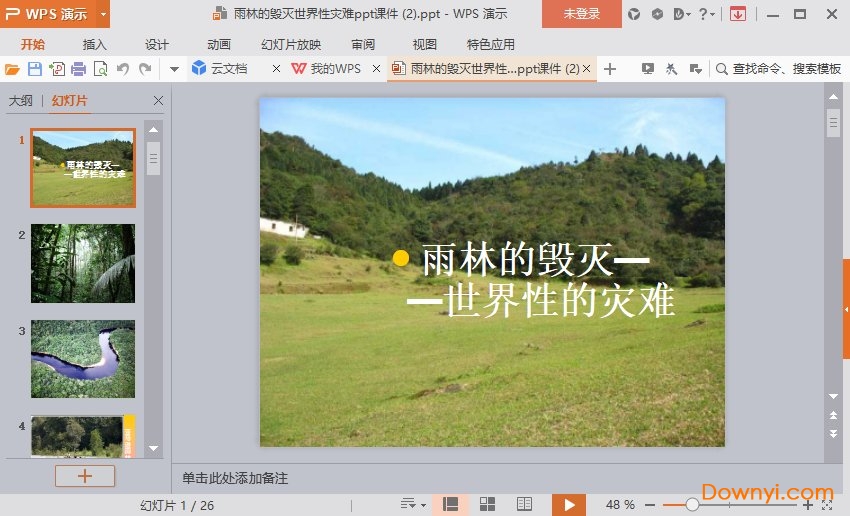Click the zoom slider handle

[x=692, y=505]
